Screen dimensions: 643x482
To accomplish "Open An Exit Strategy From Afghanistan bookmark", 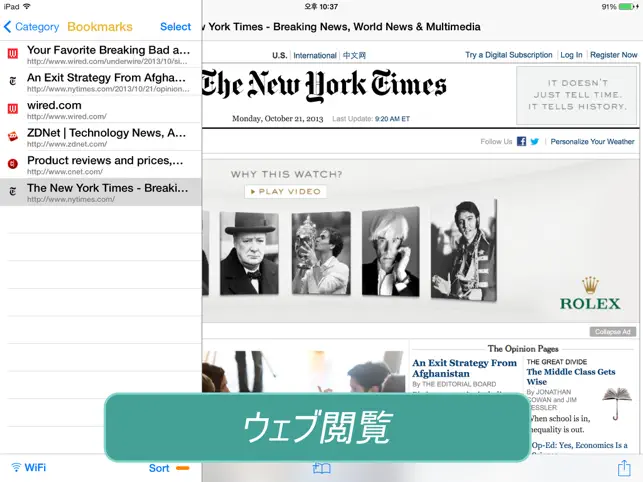I will (x=100, y=82).
